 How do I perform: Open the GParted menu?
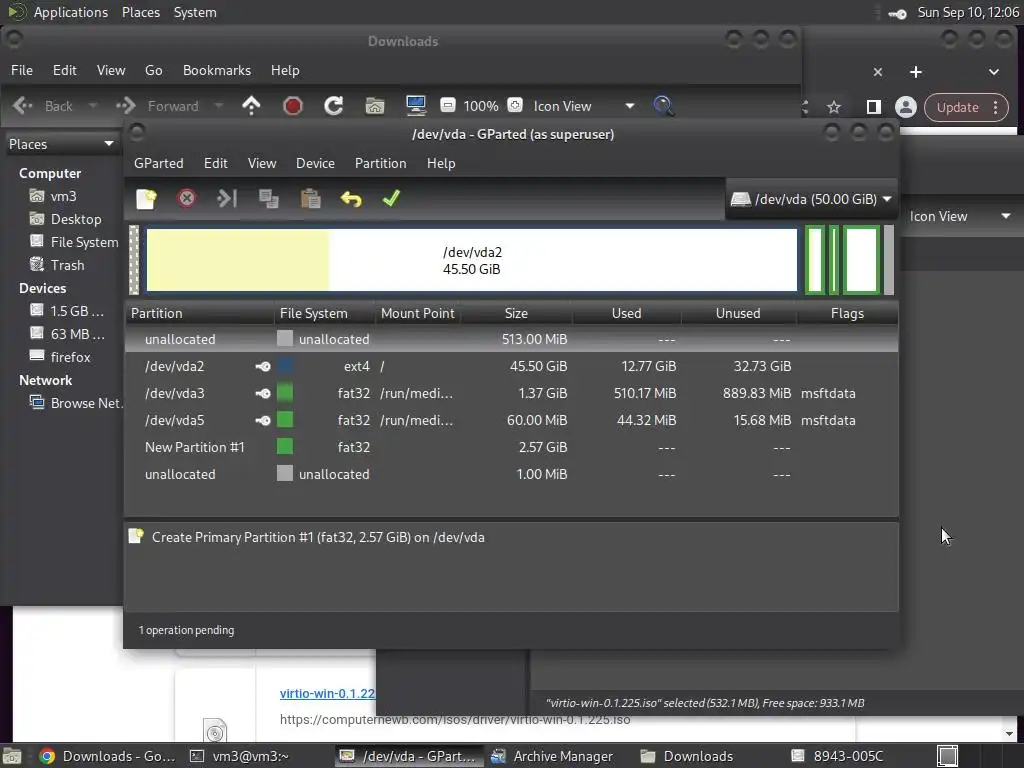tap(159, 163)
